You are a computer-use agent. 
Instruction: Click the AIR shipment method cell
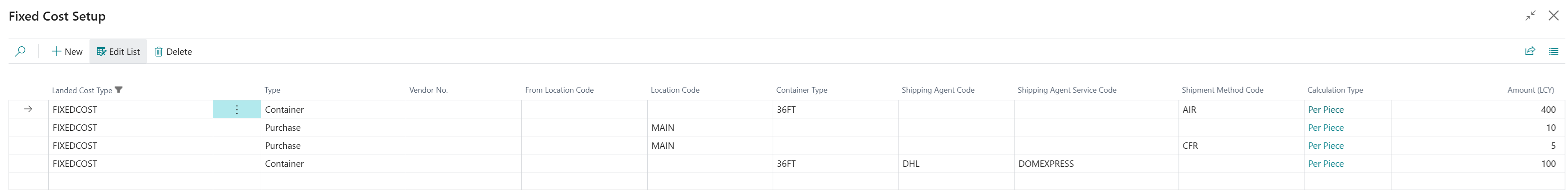pos(1190,110)
